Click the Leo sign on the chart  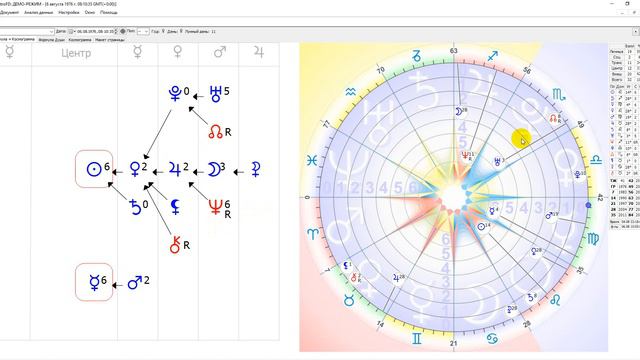tap(555, 300)
